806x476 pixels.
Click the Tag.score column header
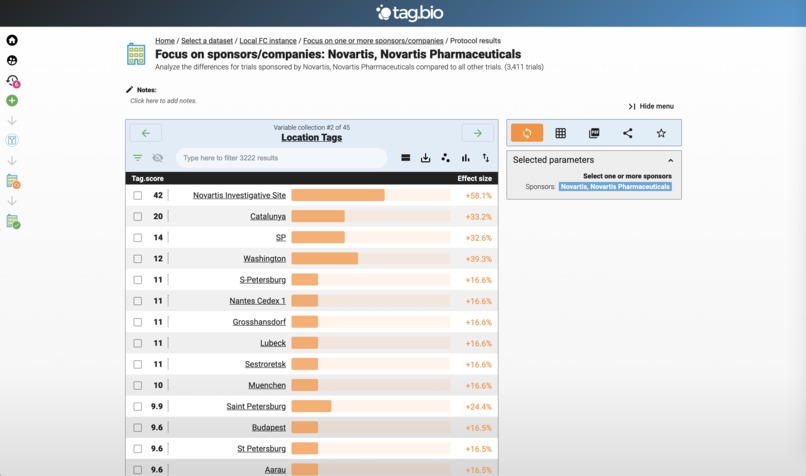pyautogui.click(x=148, y=178)
